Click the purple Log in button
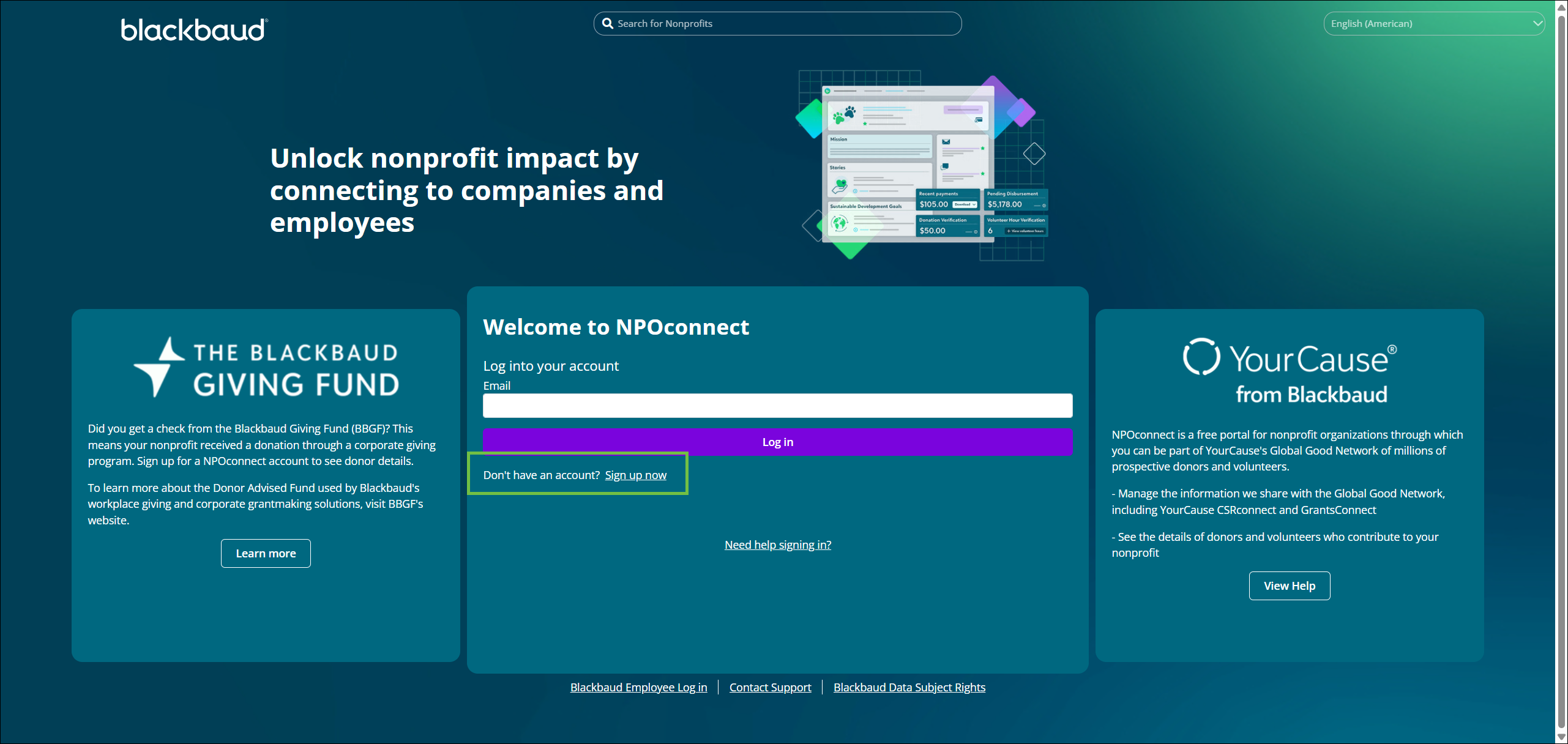 point(777,442)
